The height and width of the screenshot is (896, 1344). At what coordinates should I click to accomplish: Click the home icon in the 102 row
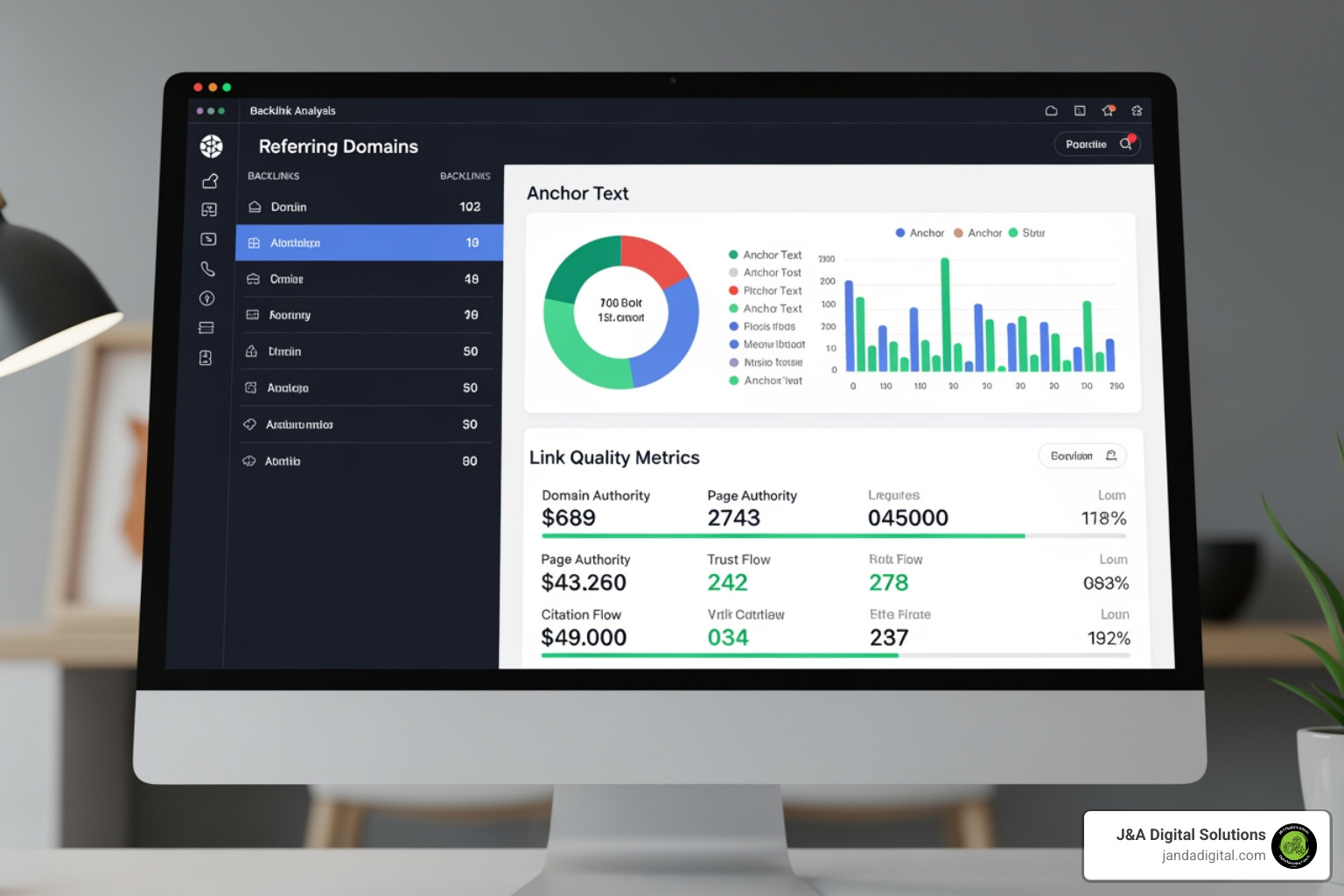point(255,206)
